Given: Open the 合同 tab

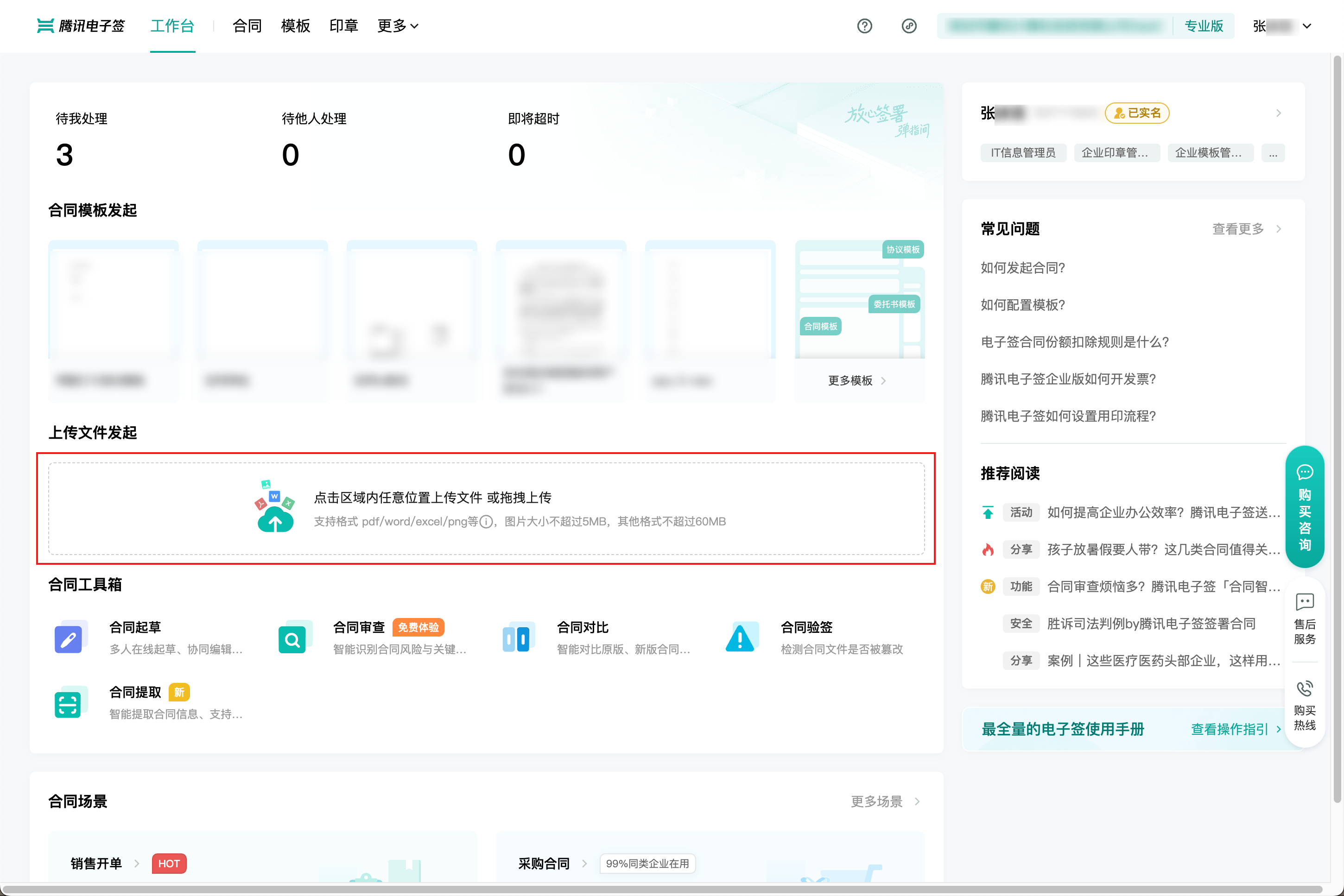Looking at the screenshot, I should coord(247,26).
